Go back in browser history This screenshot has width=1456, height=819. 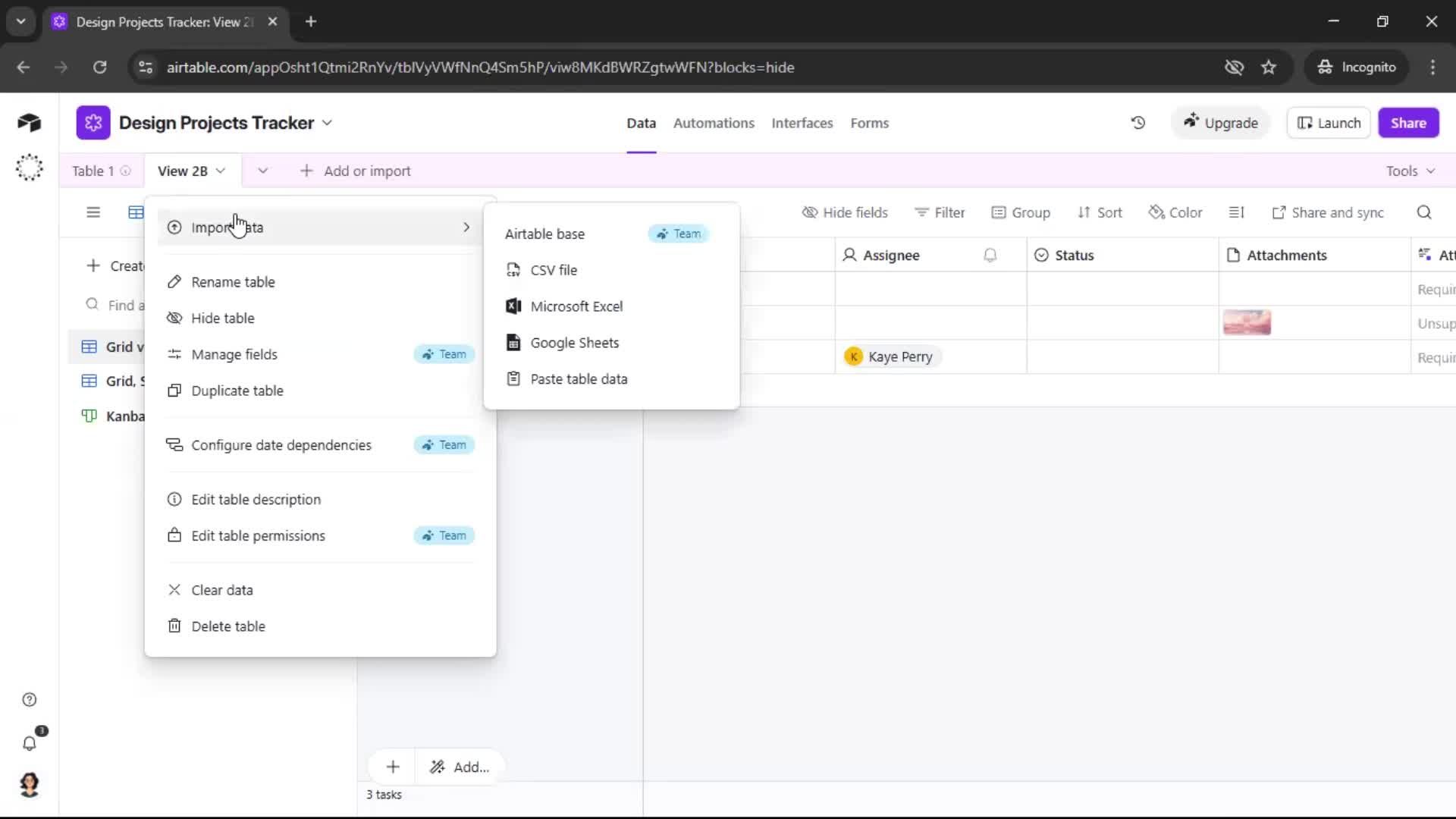(x=24, y=67)
